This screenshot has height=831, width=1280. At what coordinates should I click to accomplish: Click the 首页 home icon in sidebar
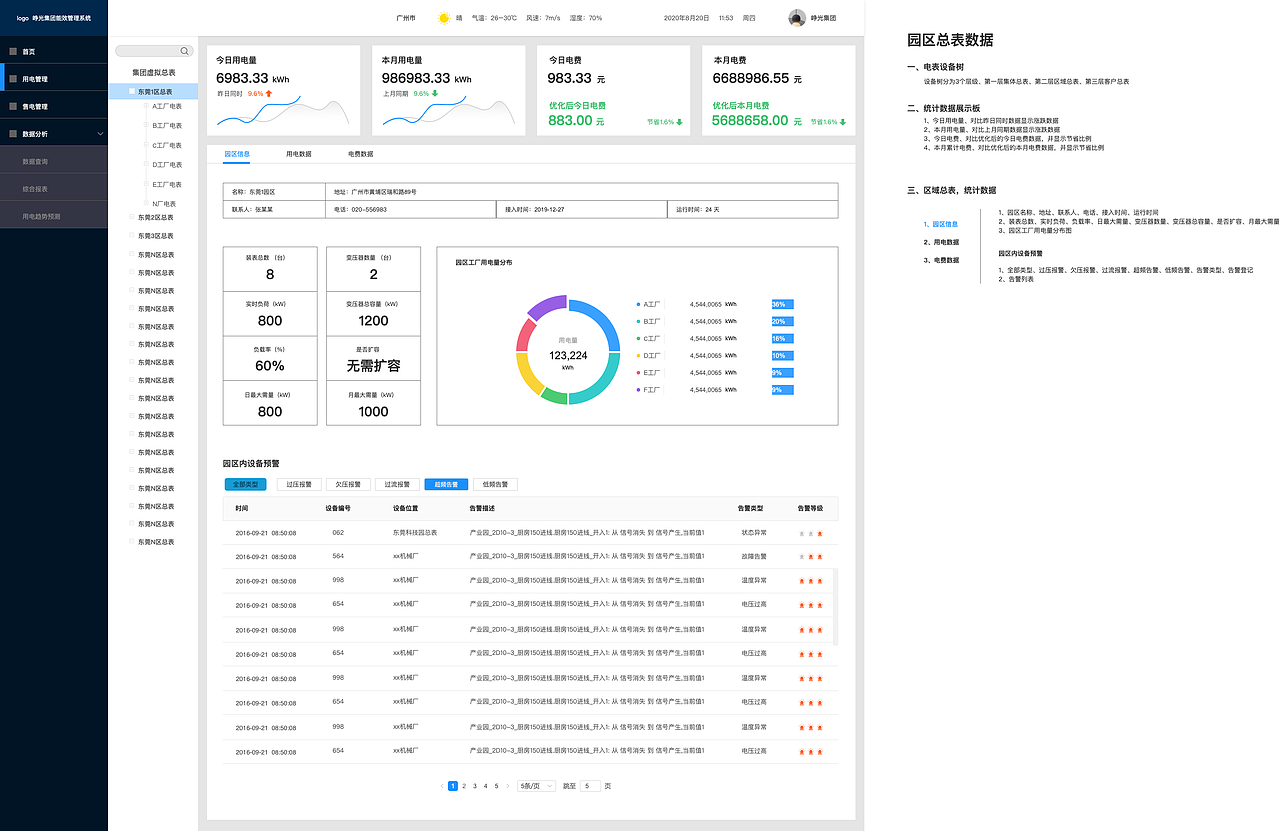[13, 51]
